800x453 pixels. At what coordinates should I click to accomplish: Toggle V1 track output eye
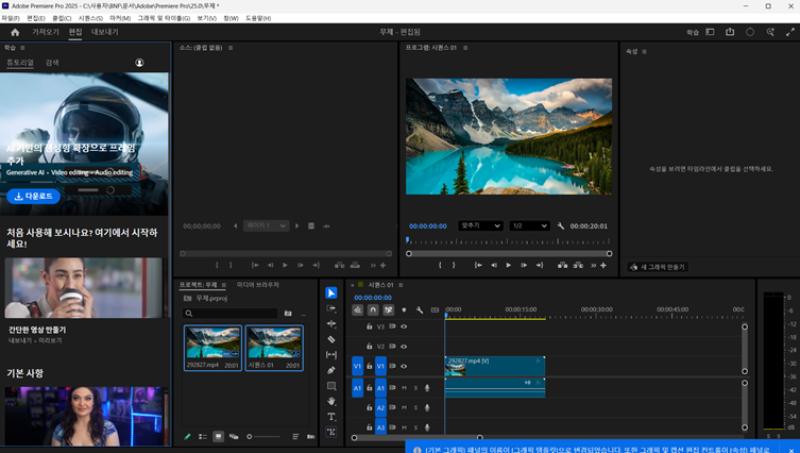coord(404,366)
